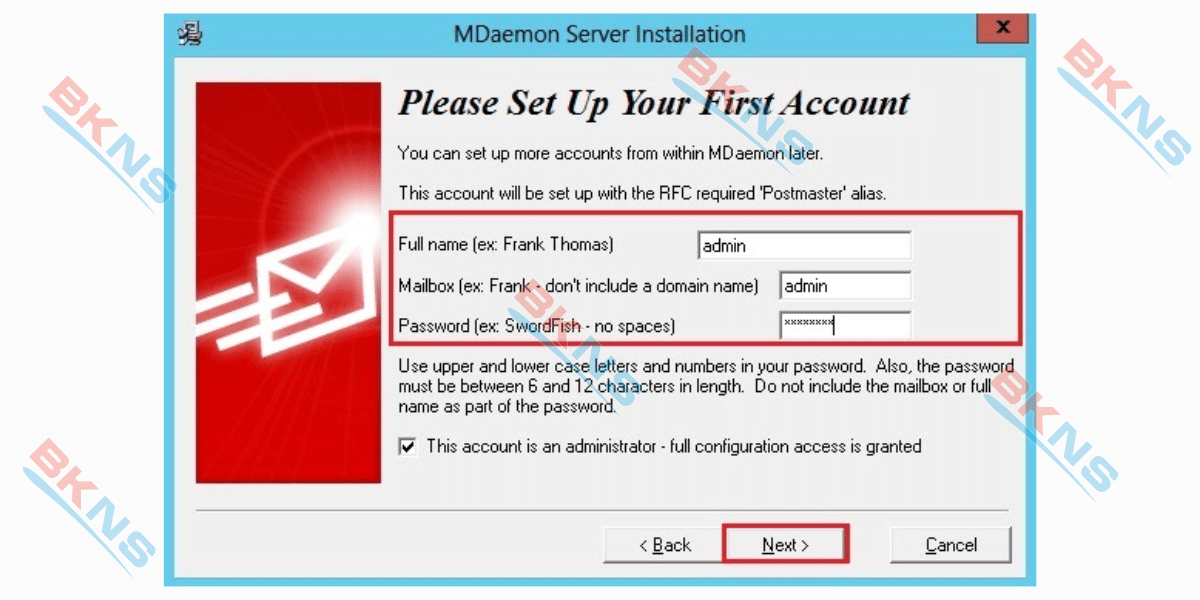Image resolution: width=1200 pixels, height=600 pixels.
Task: Click the 'Full name (ex: Frank Thomas)' label
Action: pyautogui.click(x=506, y=245)
